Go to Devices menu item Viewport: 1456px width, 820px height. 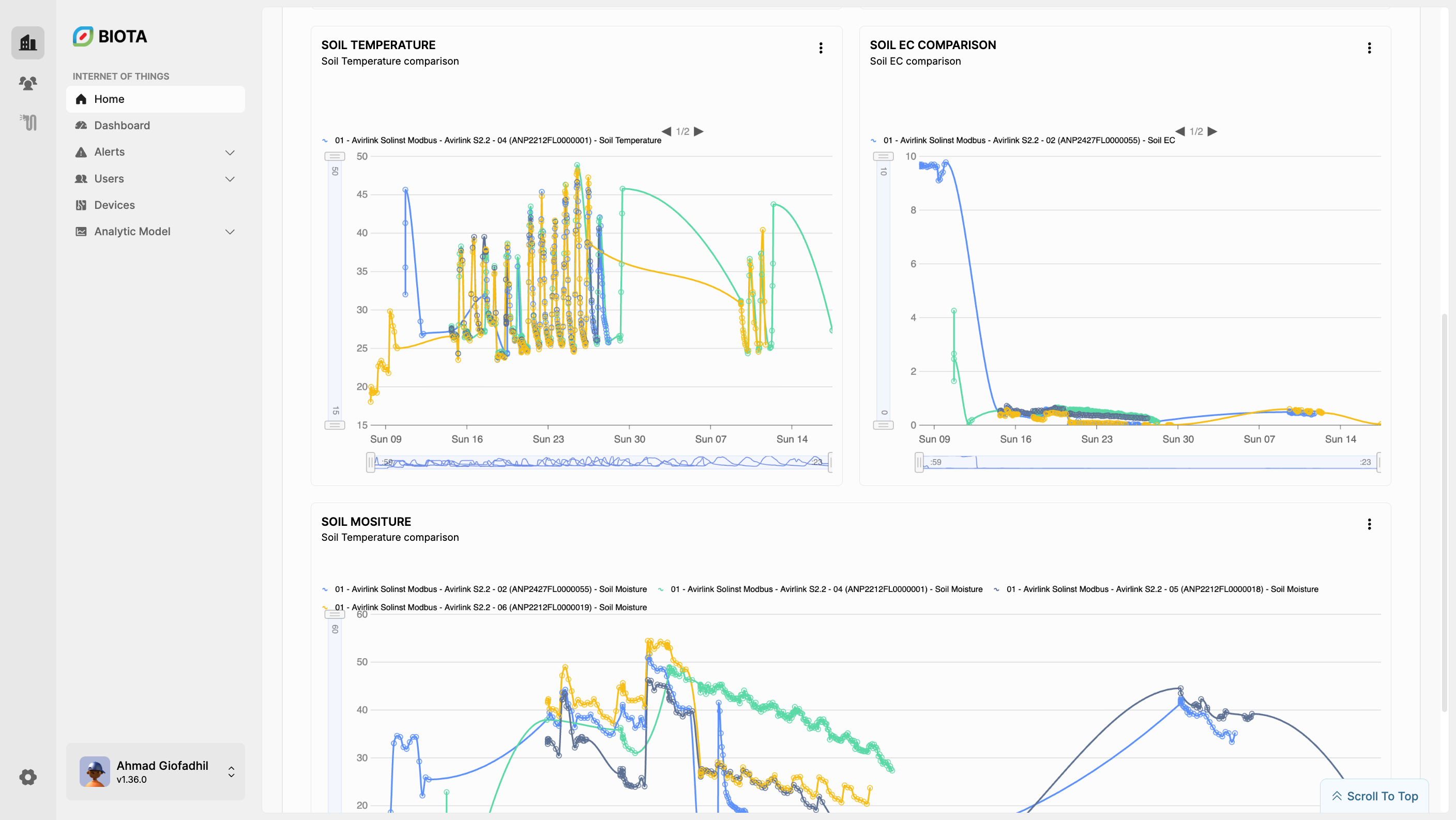point(156,205)
